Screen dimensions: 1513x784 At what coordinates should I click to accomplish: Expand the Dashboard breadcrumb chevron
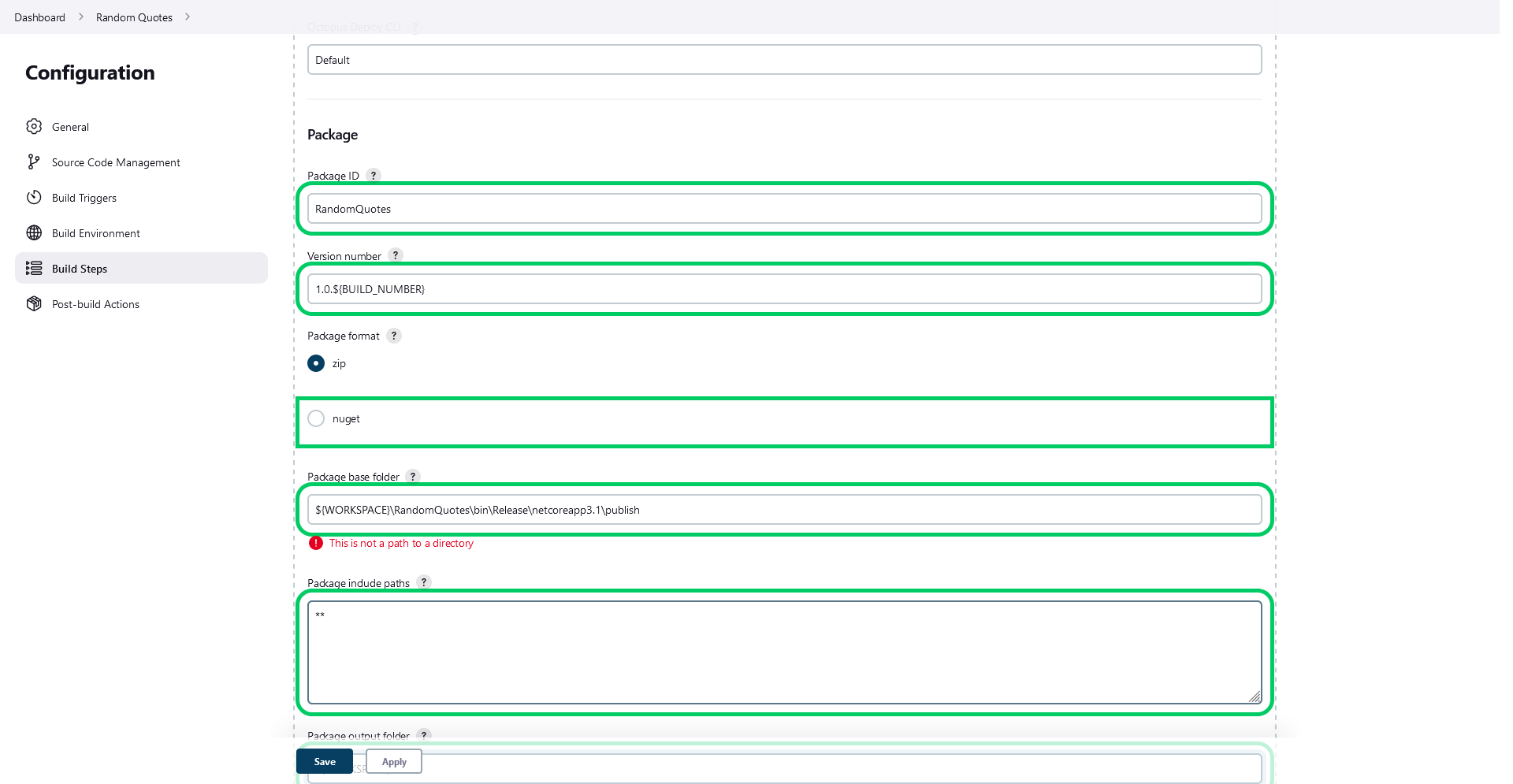pos(80,17)
